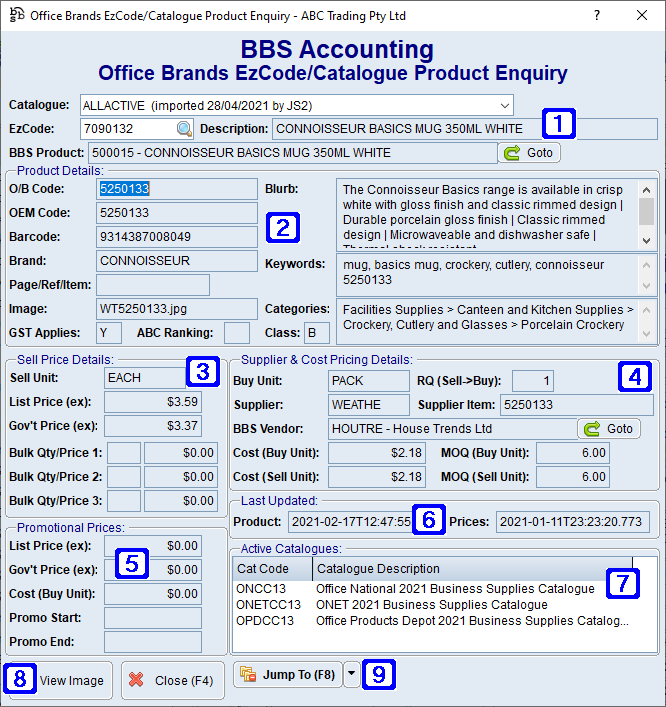Screen dimensions: 666x707
Task: Click the Brand field CONNOISSEUR
Action: [176, 261]
